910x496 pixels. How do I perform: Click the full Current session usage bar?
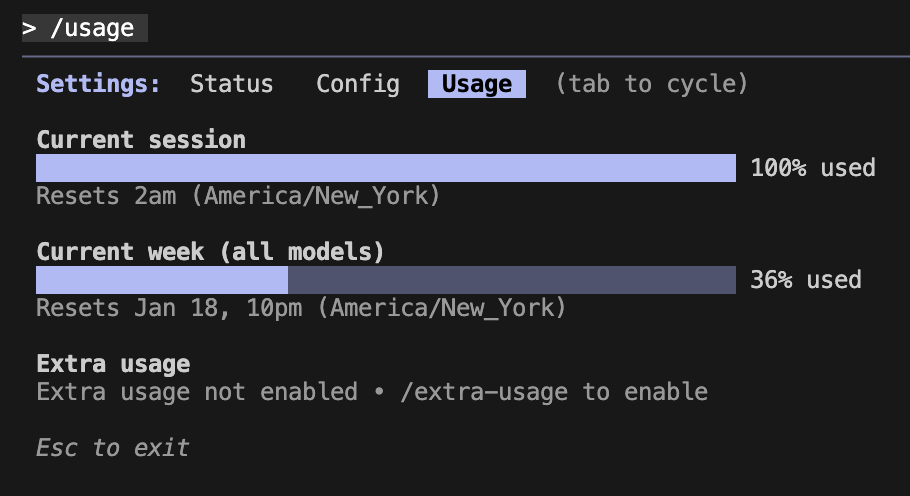[x=385, y=168]
